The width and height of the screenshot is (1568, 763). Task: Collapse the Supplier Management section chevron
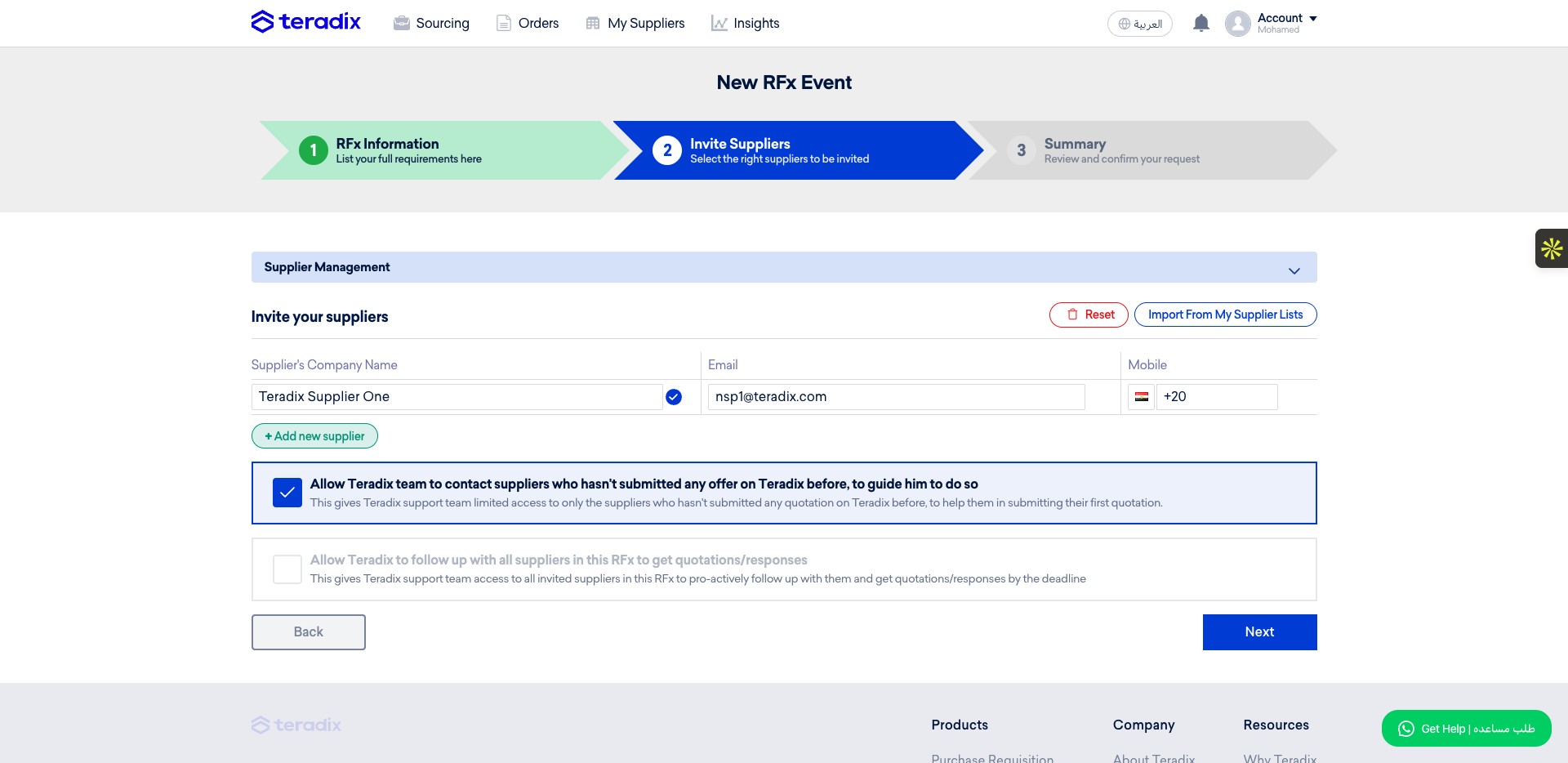coord(1294,270)
